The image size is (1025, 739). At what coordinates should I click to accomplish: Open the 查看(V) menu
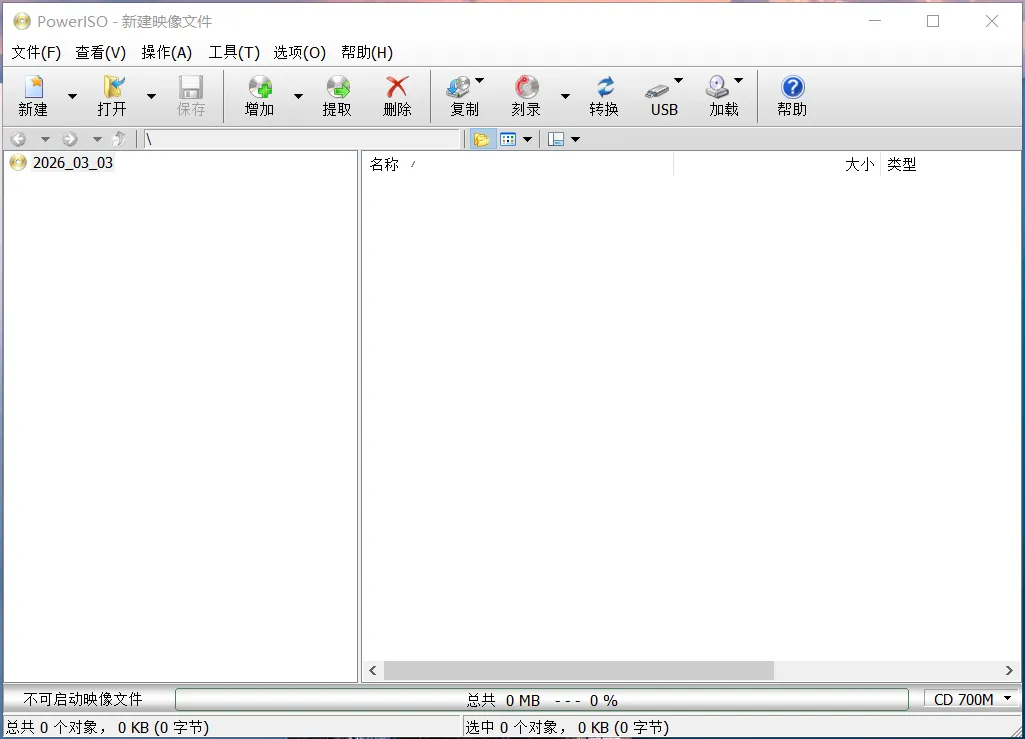pyautogui.click(x=101, y=52)
